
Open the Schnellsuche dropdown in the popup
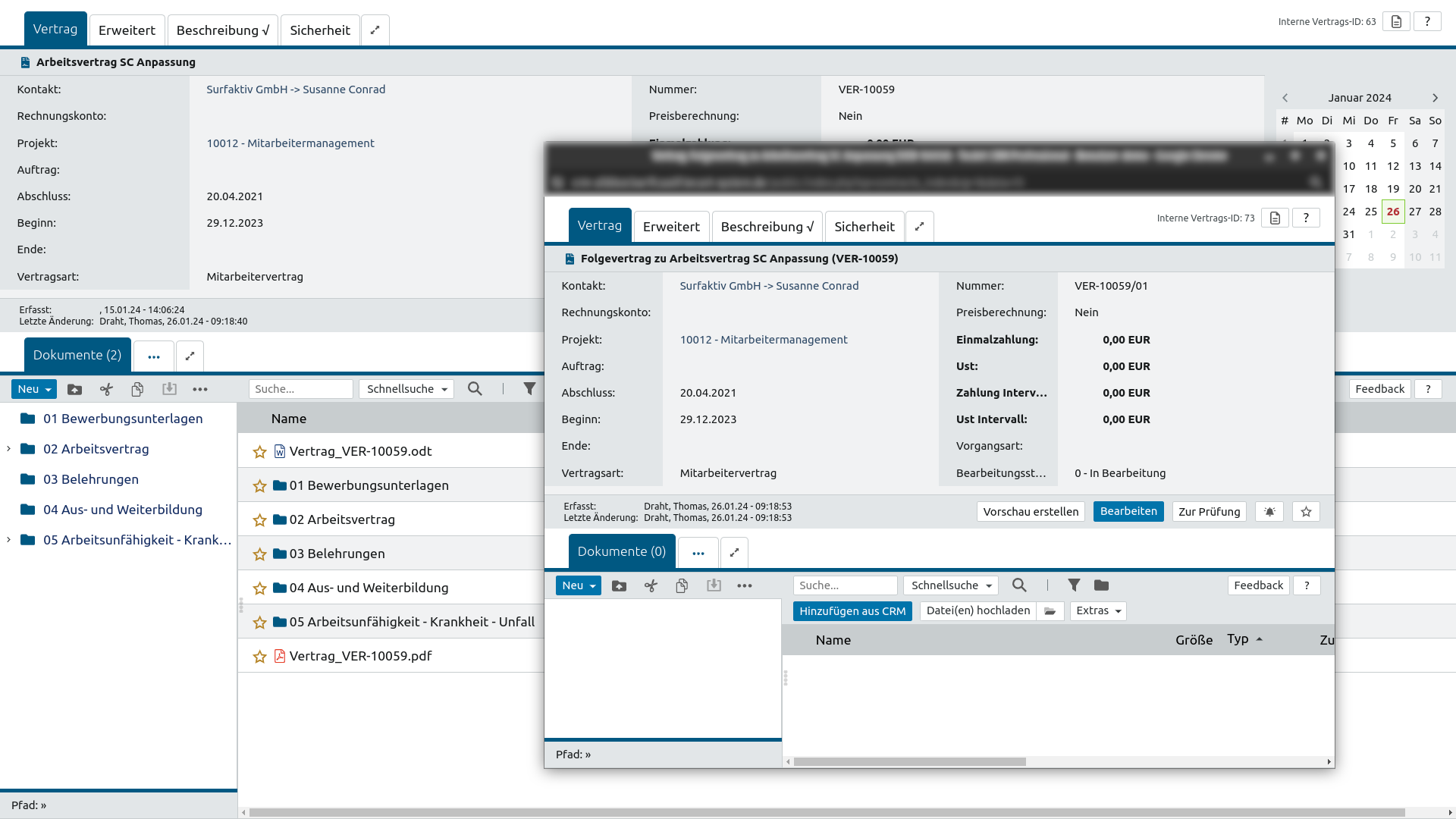951,585
